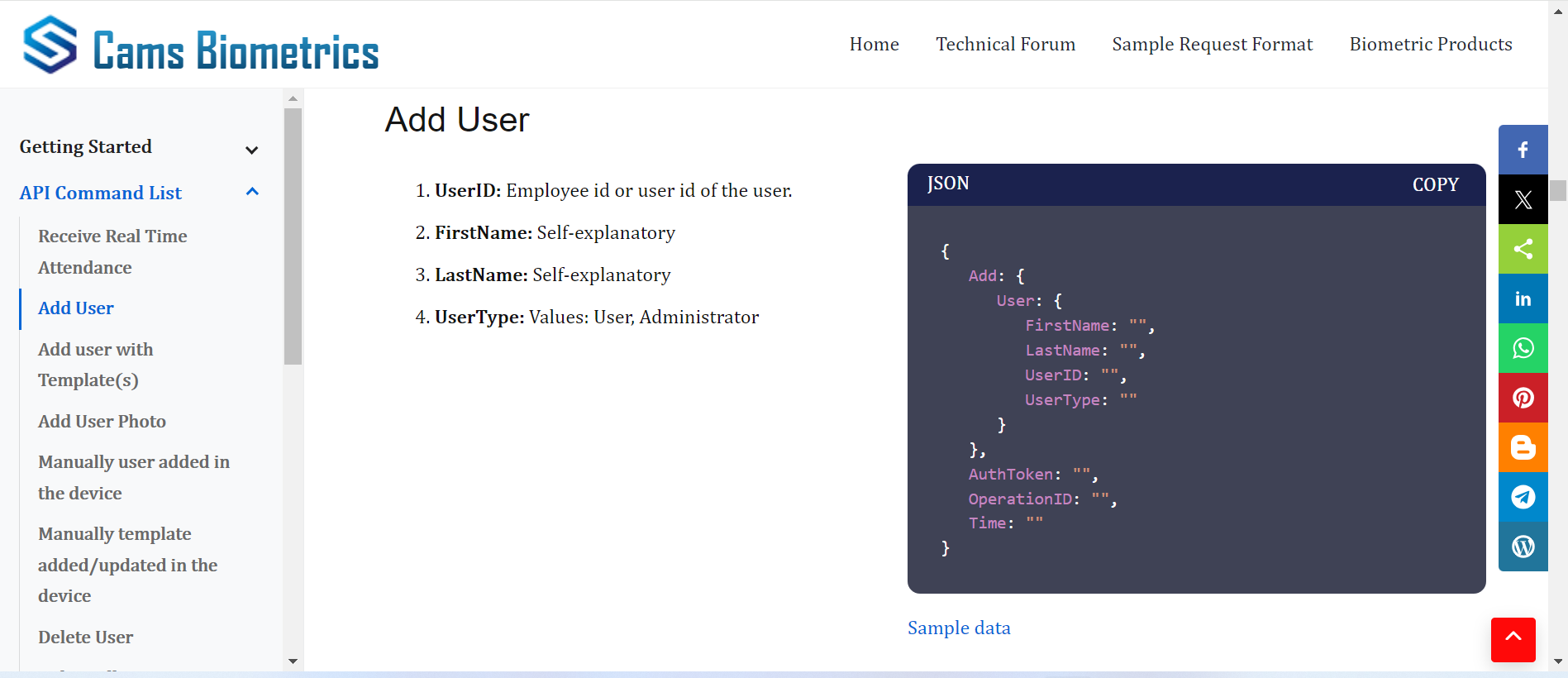Click the WordPress share icon
Screen dimensions: 1568x678
1523,547
